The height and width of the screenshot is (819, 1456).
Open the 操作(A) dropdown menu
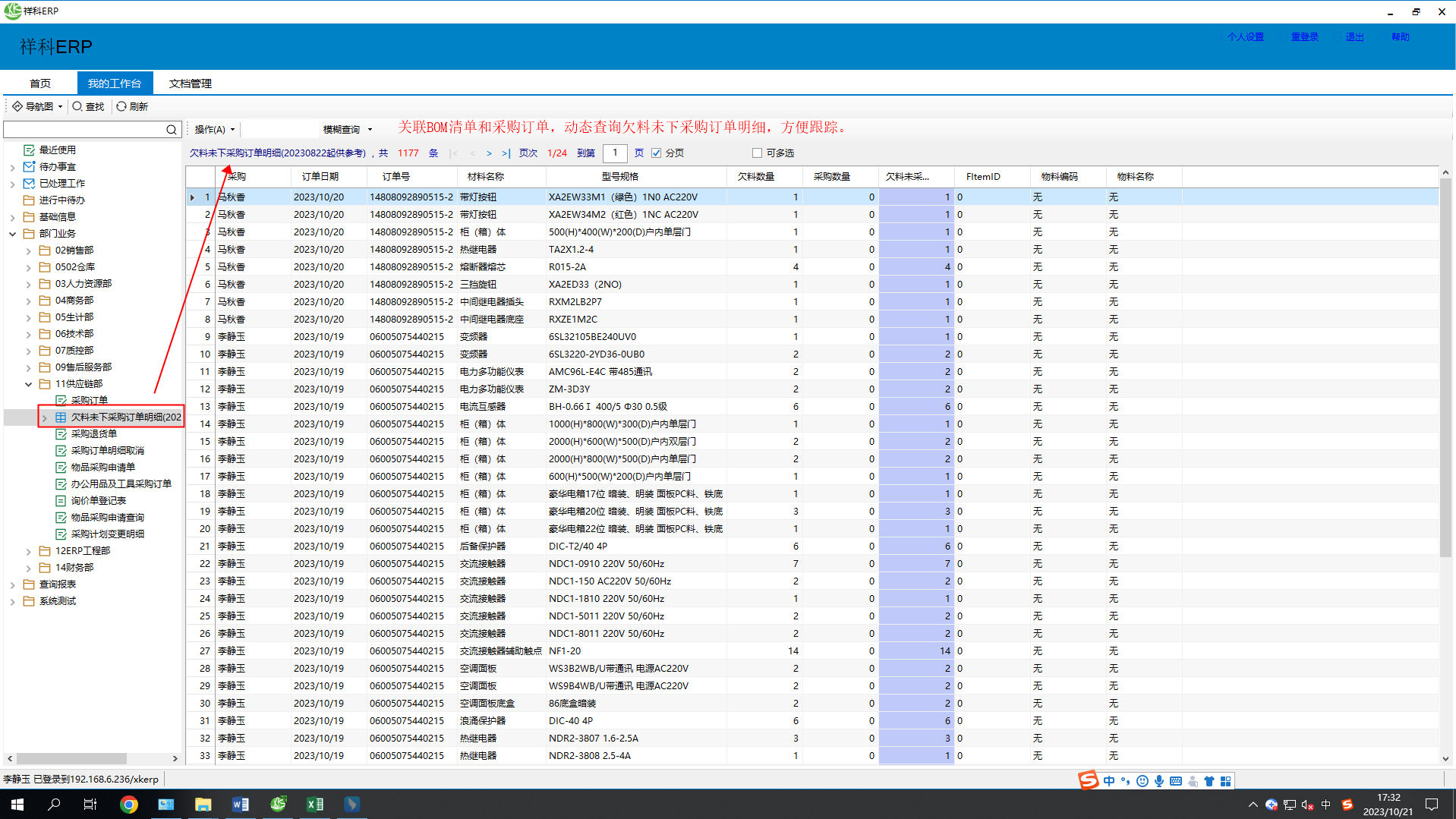(x=214, y=130)
